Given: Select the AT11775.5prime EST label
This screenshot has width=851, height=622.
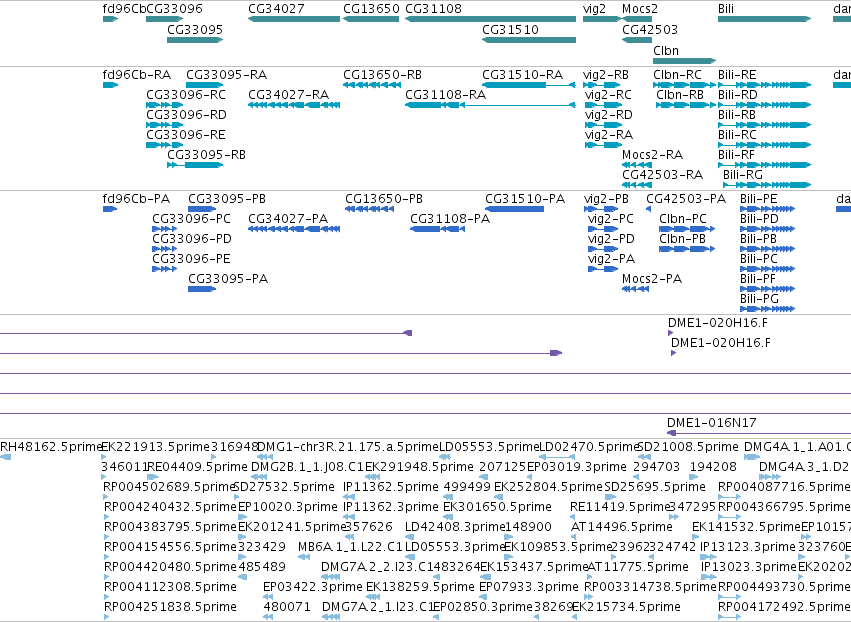Looking at the screenshot, I should point(638,568).
